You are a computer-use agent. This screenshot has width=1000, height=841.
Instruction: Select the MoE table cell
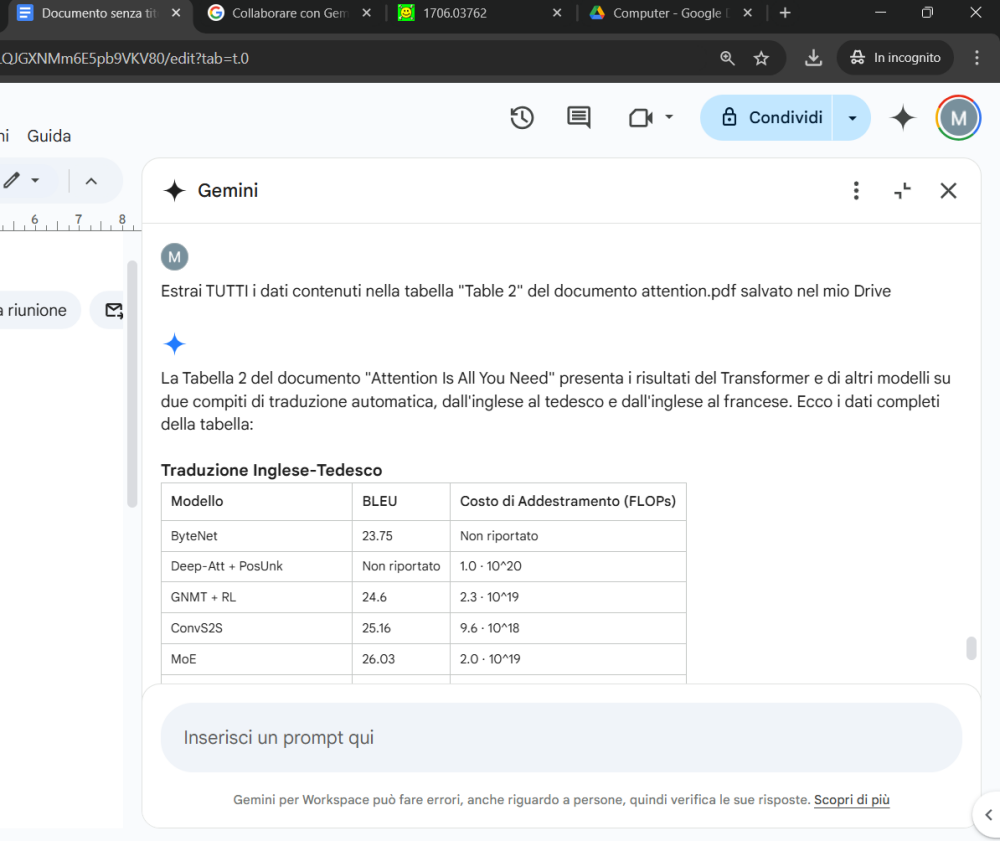coord(257,659)
